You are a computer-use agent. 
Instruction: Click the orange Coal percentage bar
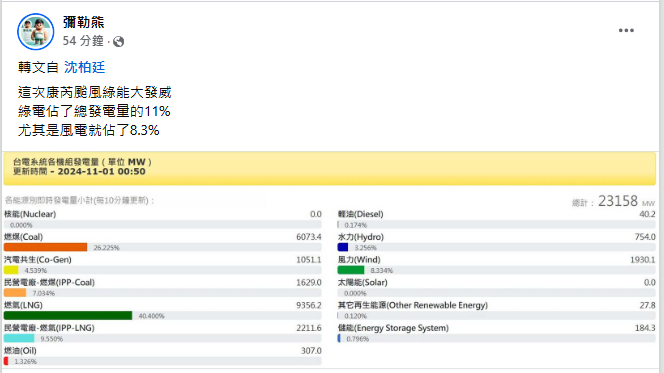[45, 247]
